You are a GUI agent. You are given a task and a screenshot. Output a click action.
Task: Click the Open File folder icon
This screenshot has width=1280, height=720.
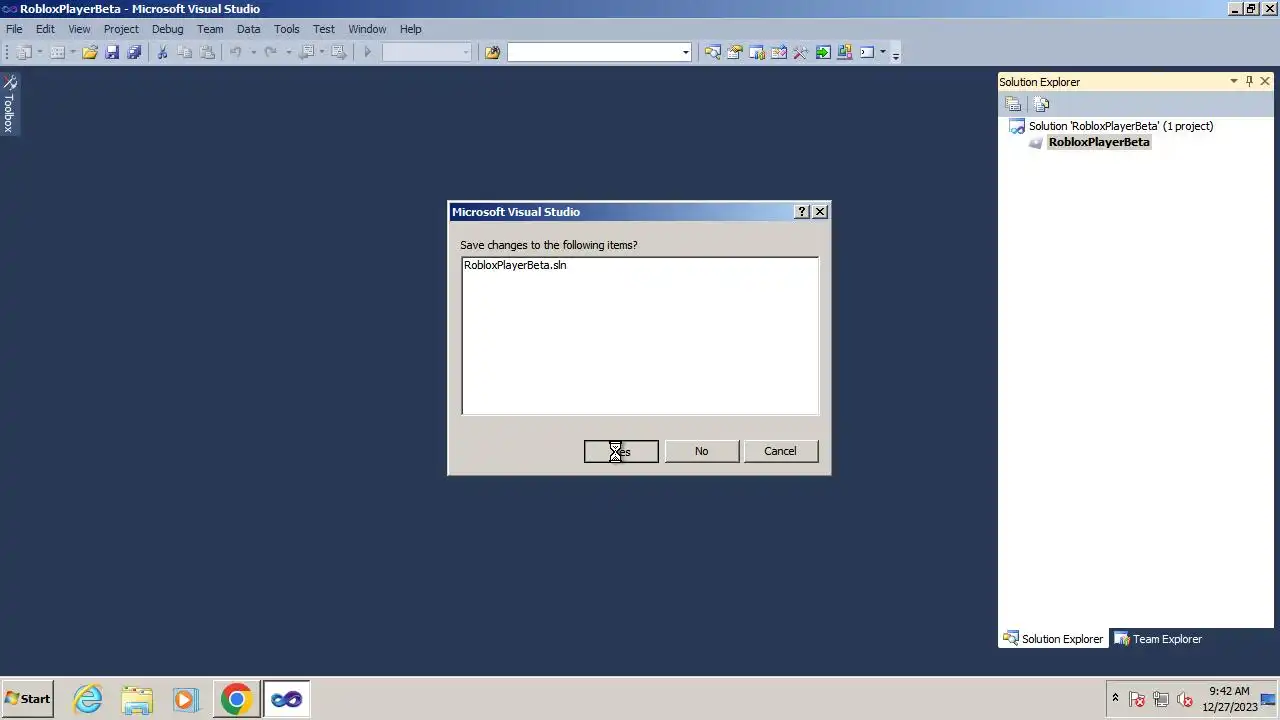(90, 52)
